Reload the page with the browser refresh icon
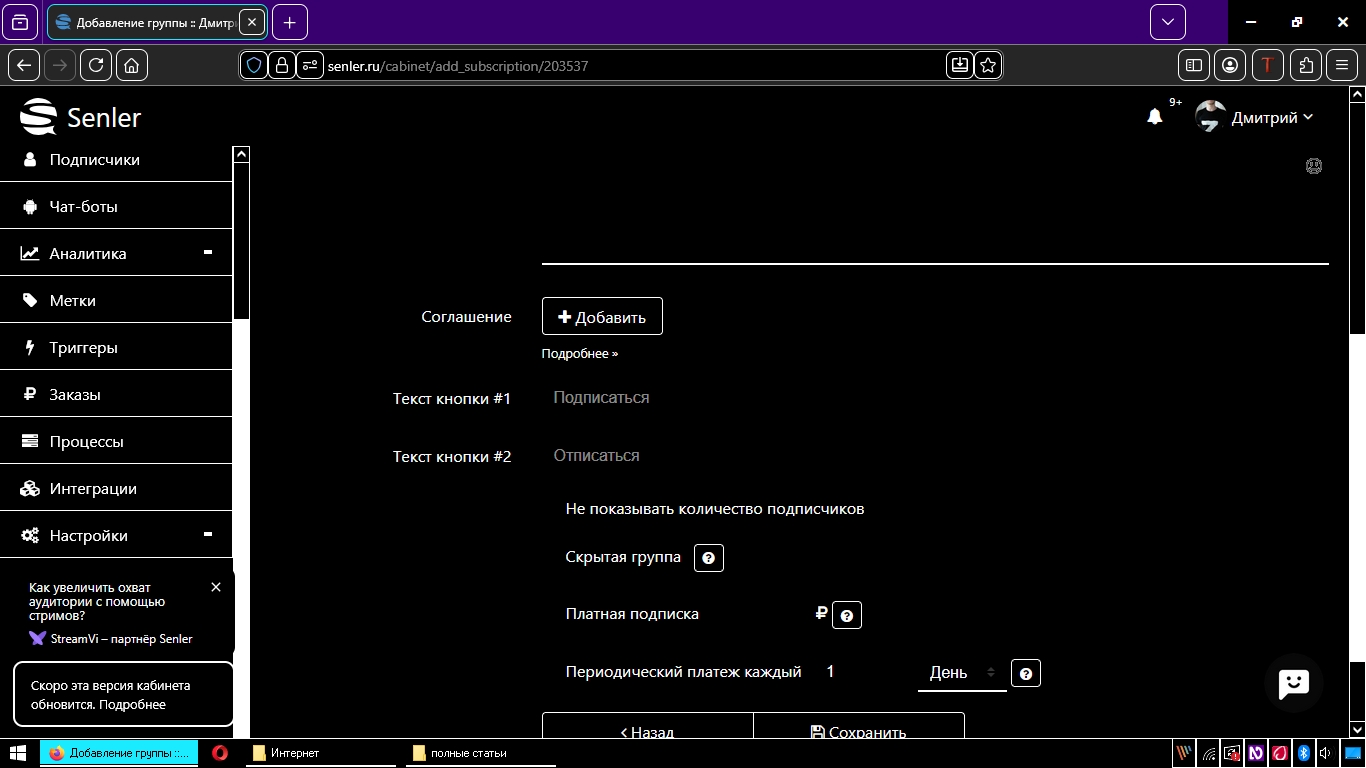The image size is (1366, 768). coord(96,65)
